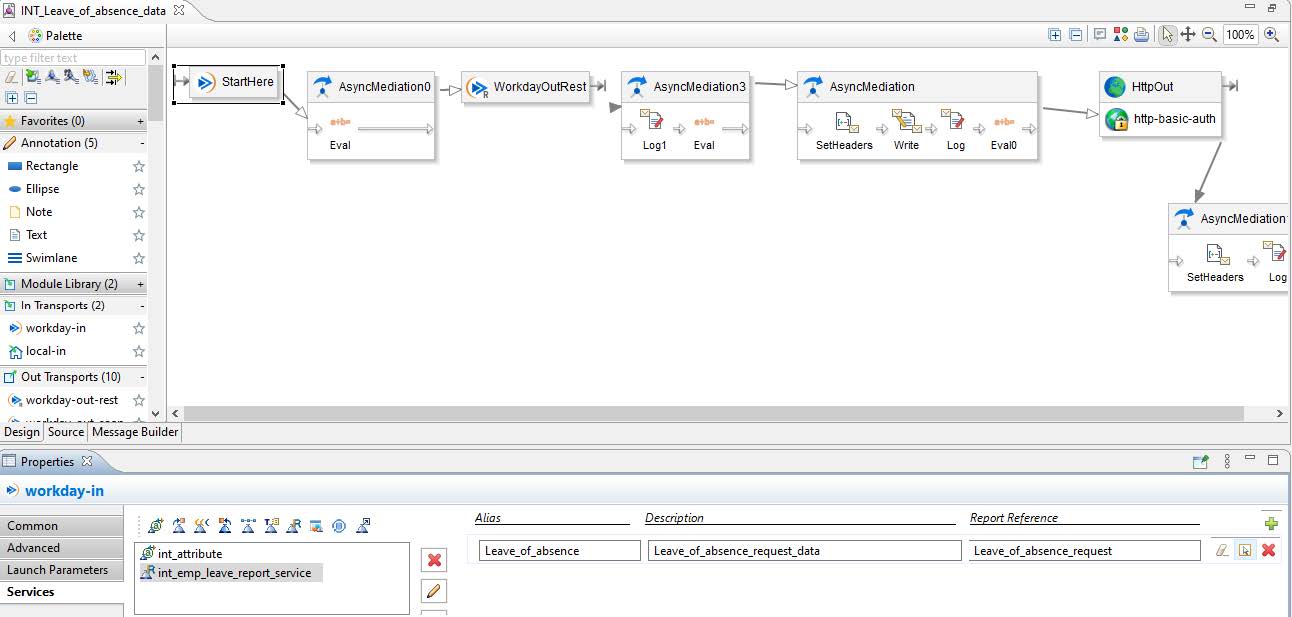Click the Zoom Out magnifier icon
This screenshot has height=617, width=1292.
[1209, 34]
